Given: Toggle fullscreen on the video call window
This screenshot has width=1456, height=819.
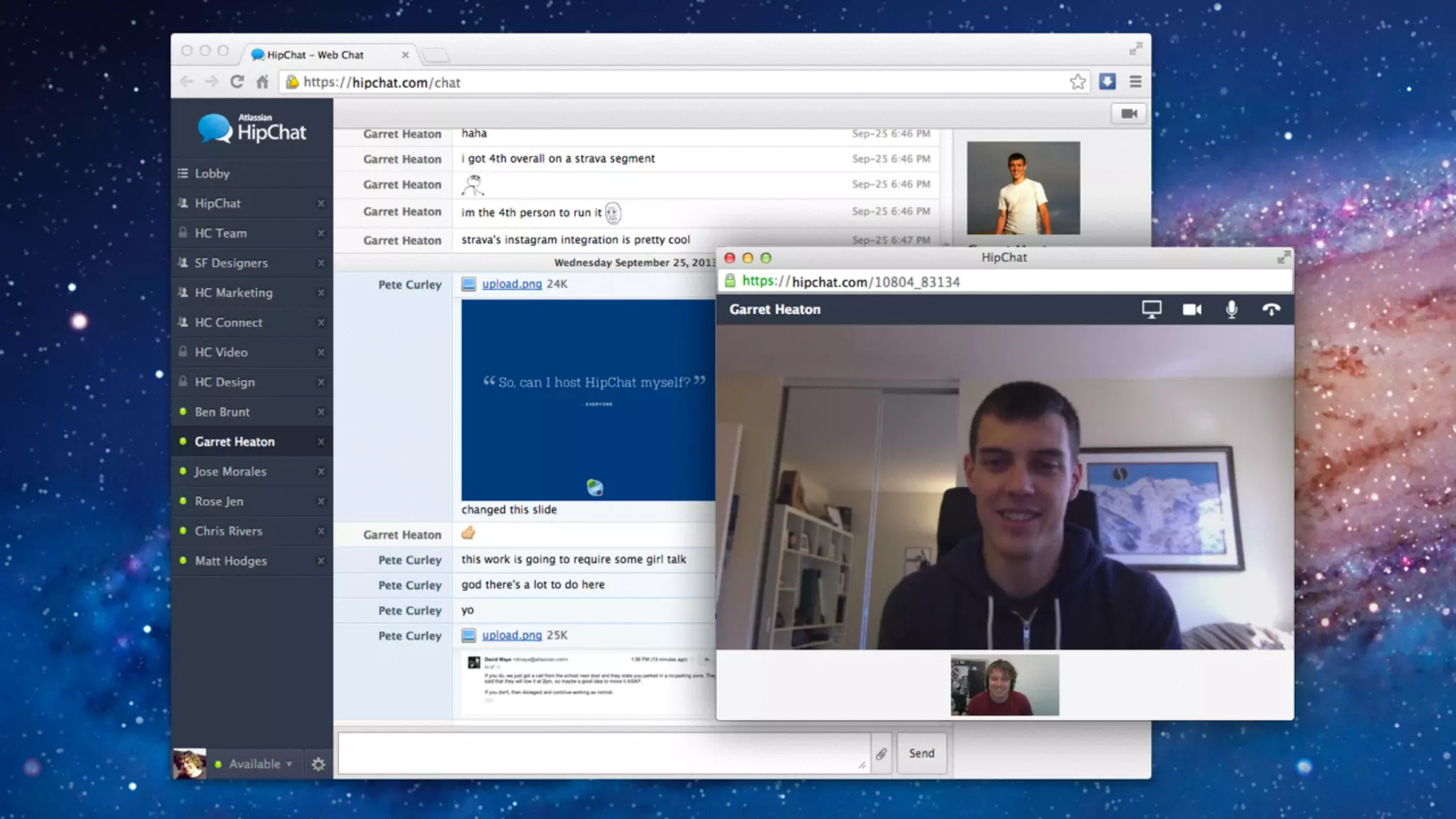Looking at the screenshot, I should point(1283,257).
